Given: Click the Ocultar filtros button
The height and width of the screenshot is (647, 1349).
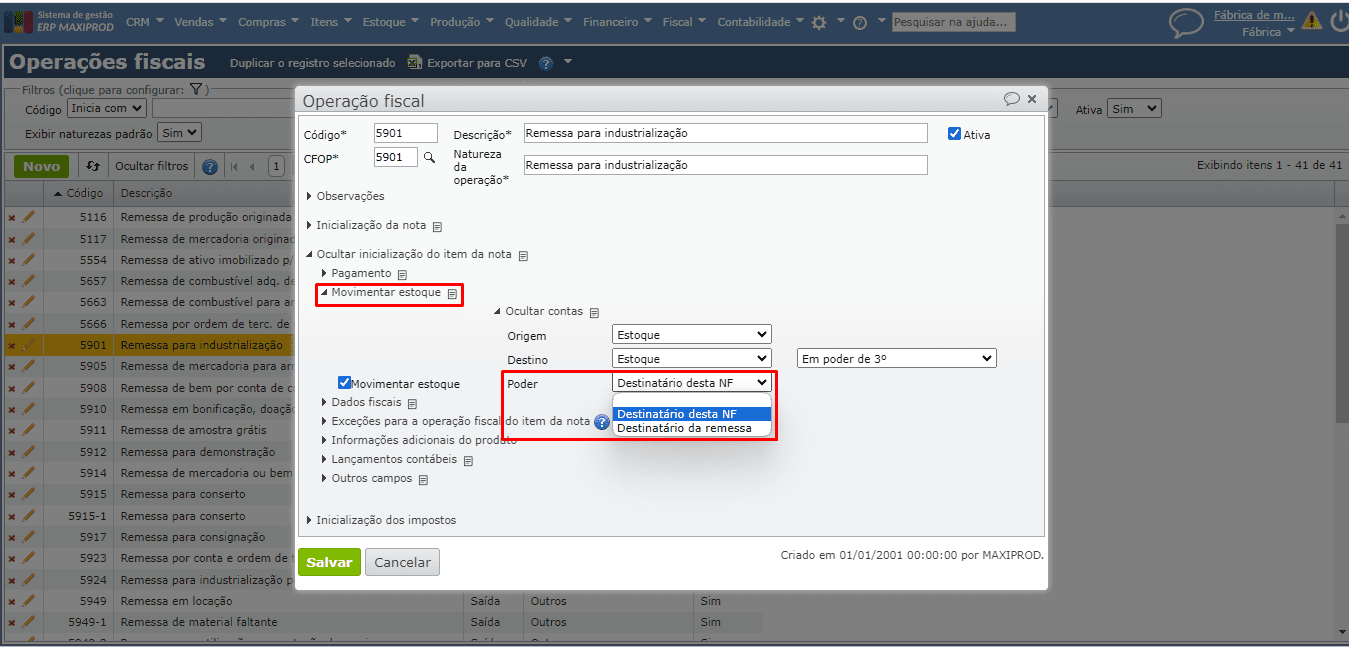Looking at the screenshot, I should tap(151, 167).
